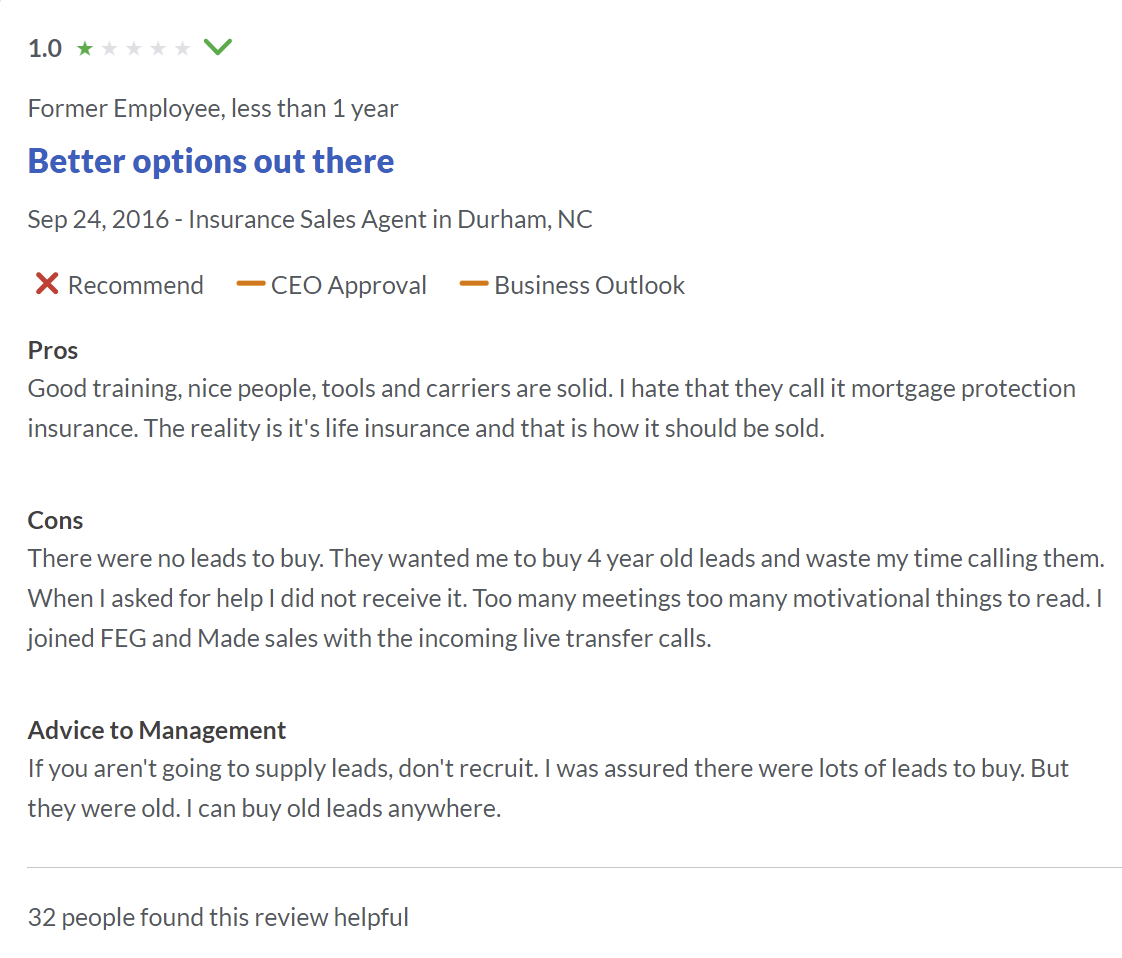The height and width of the screenshot is (958, 1122).
Task: Click the Advice to Management heading
Action: click(x=157, y=730)
